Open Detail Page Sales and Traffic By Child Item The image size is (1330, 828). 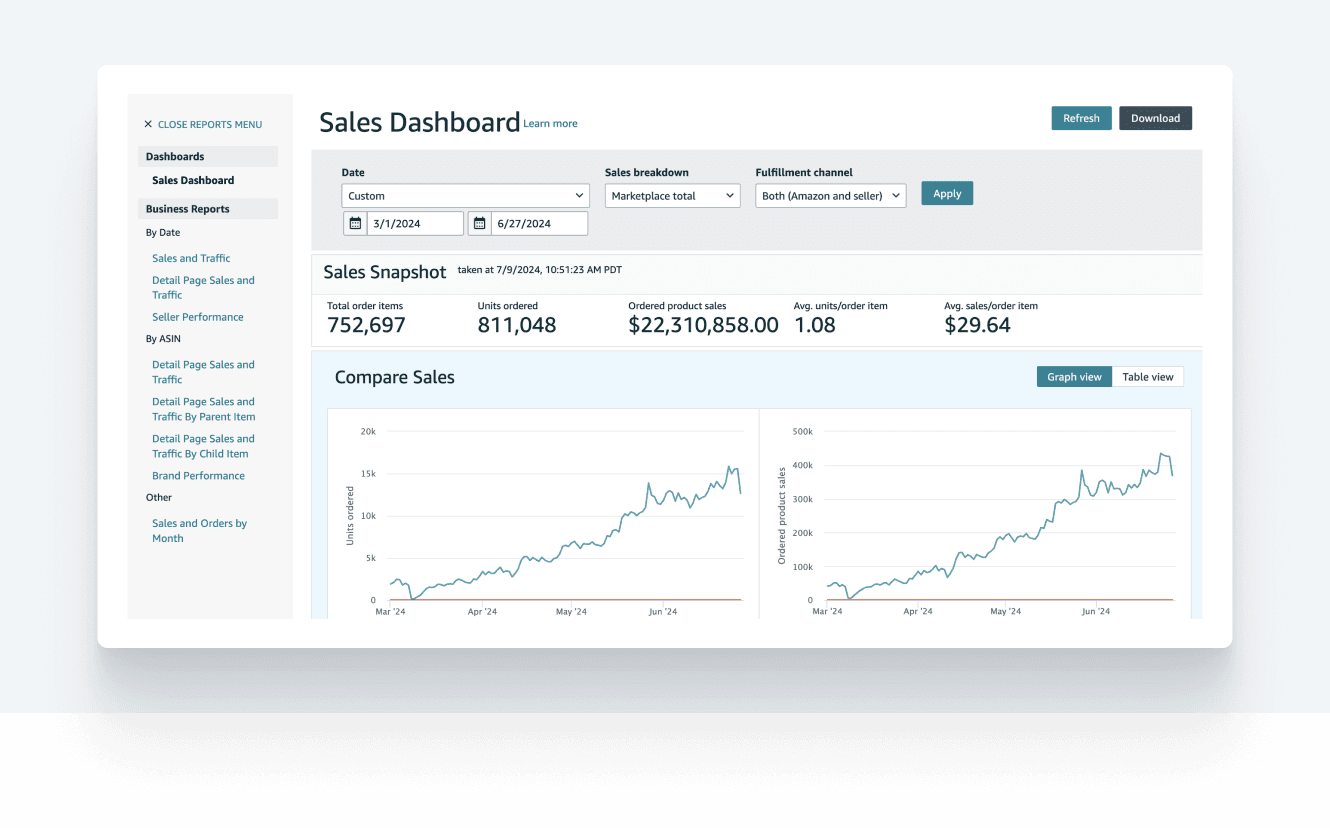203,446
